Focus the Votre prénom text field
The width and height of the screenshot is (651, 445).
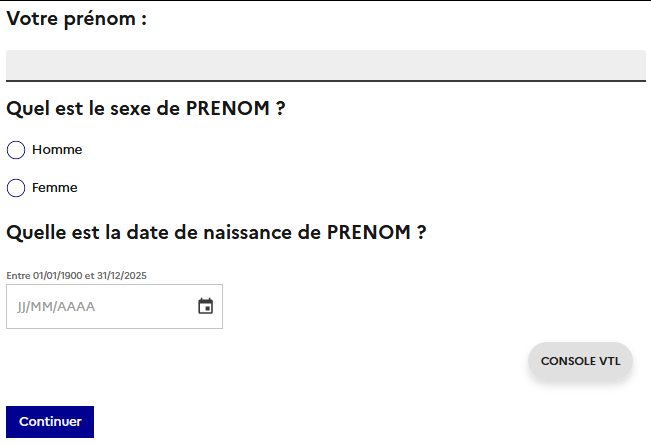point(326,66)
